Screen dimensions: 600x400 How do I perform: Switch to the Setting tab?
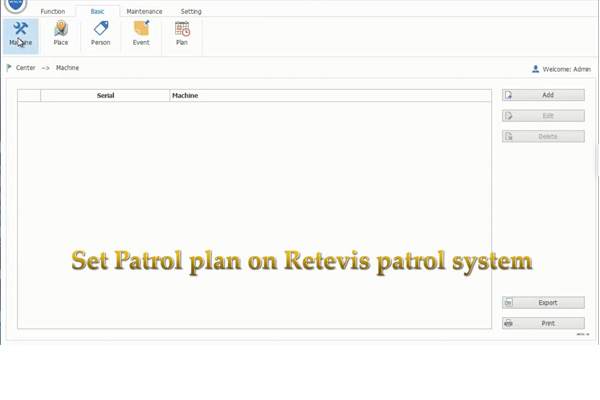pos(191,11)
